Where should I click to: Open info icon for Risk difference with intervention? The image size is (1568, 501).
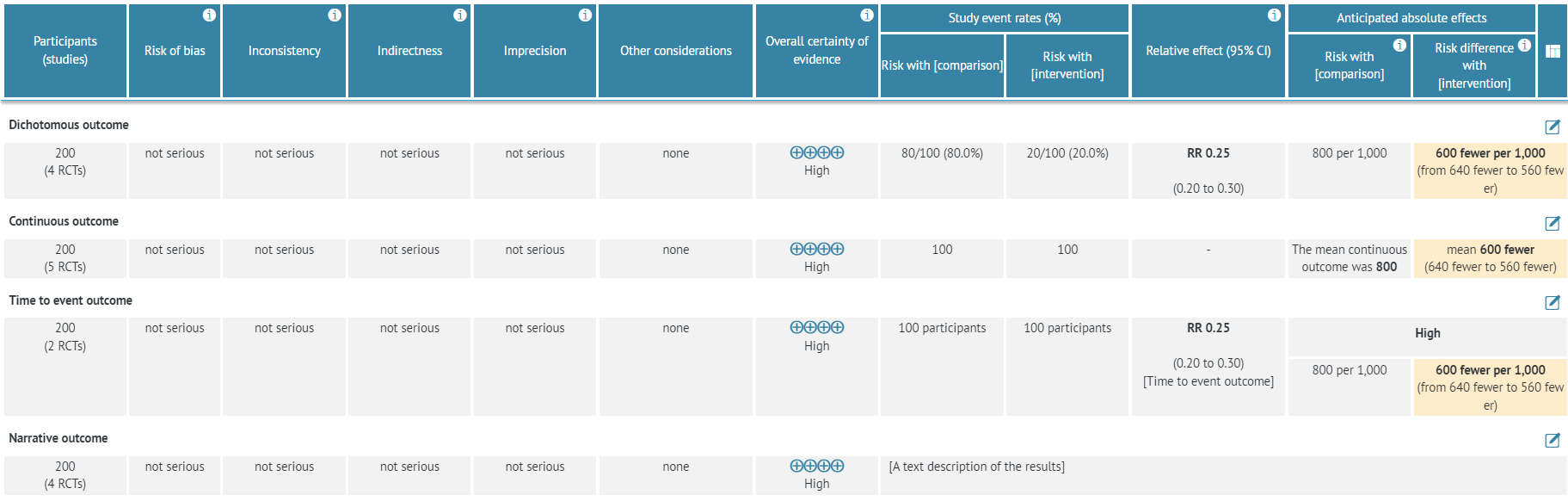coord(1524,45)
